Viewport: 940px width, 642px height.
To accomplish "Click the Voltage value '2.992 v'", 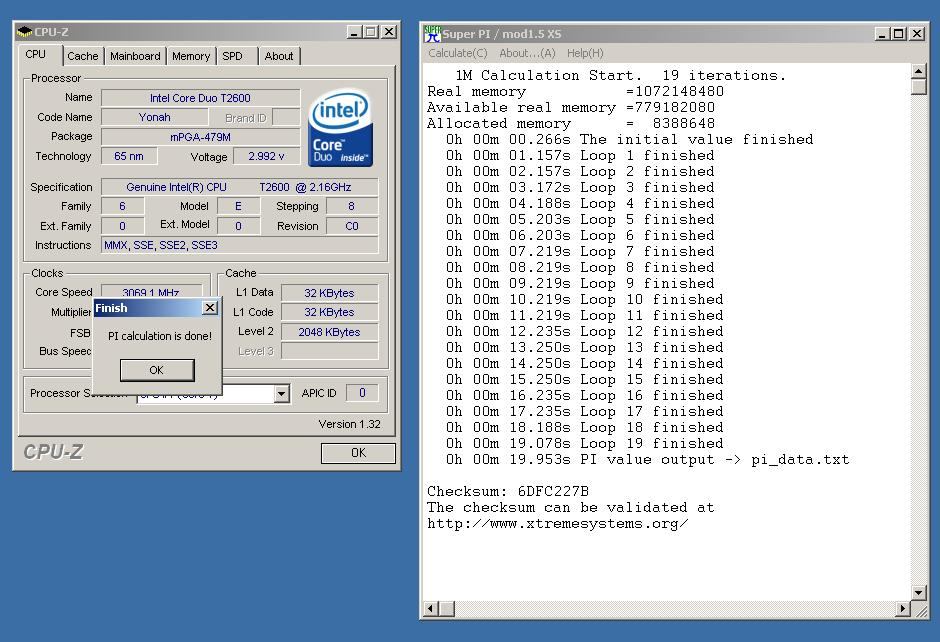I will tap(266, 156).
